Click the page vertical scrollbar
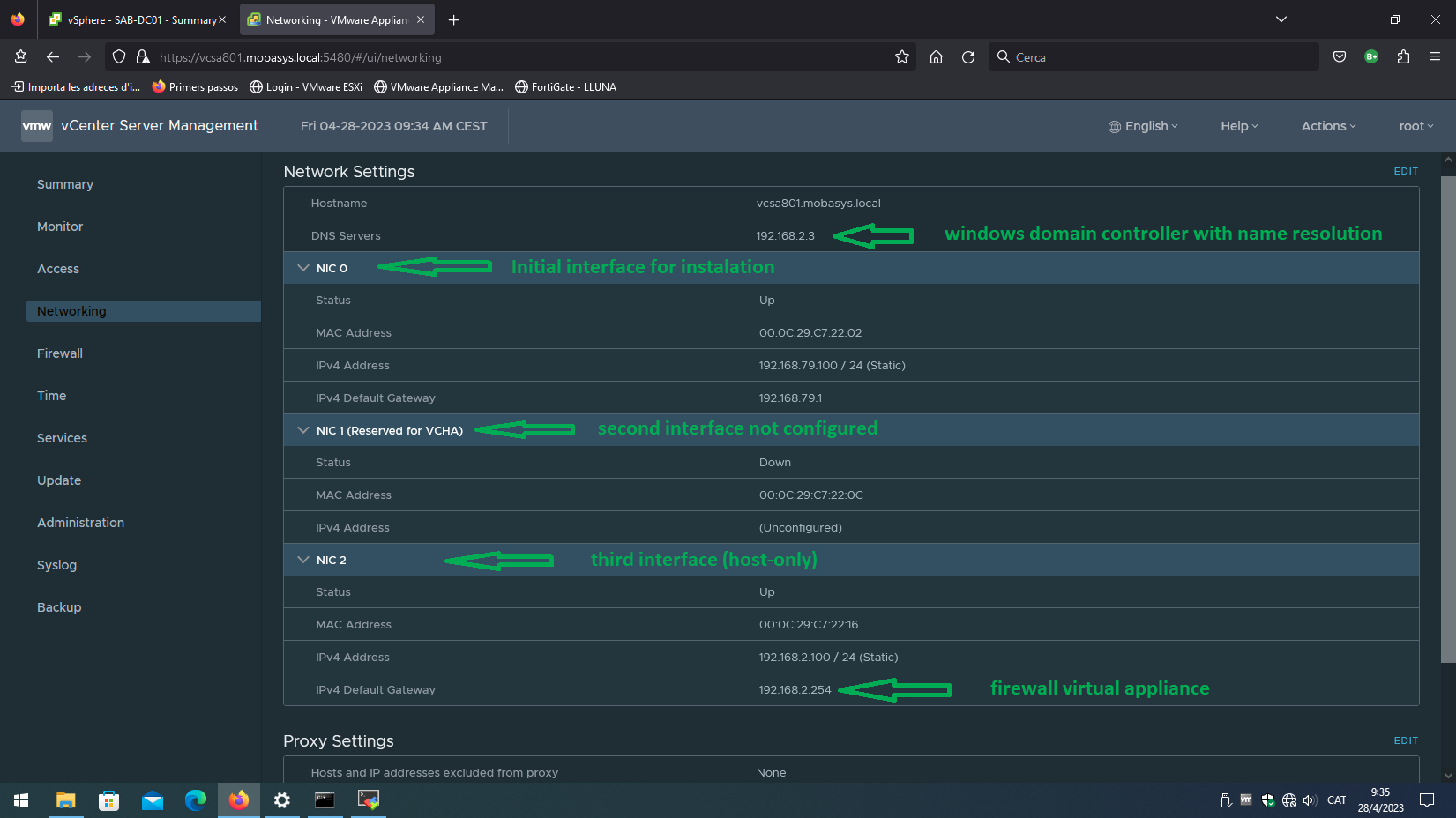 coord(1448,419)
